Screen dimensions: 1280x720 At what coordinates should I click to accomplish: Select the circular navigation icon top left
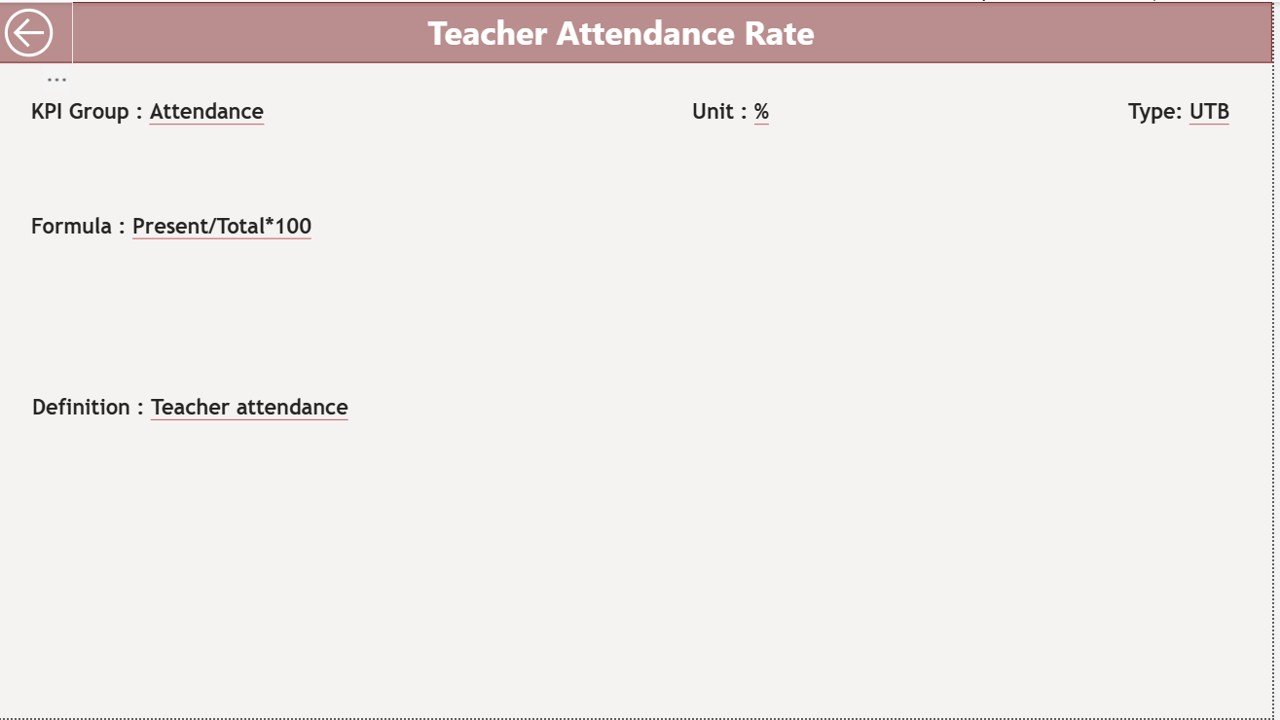pos(30,32)
